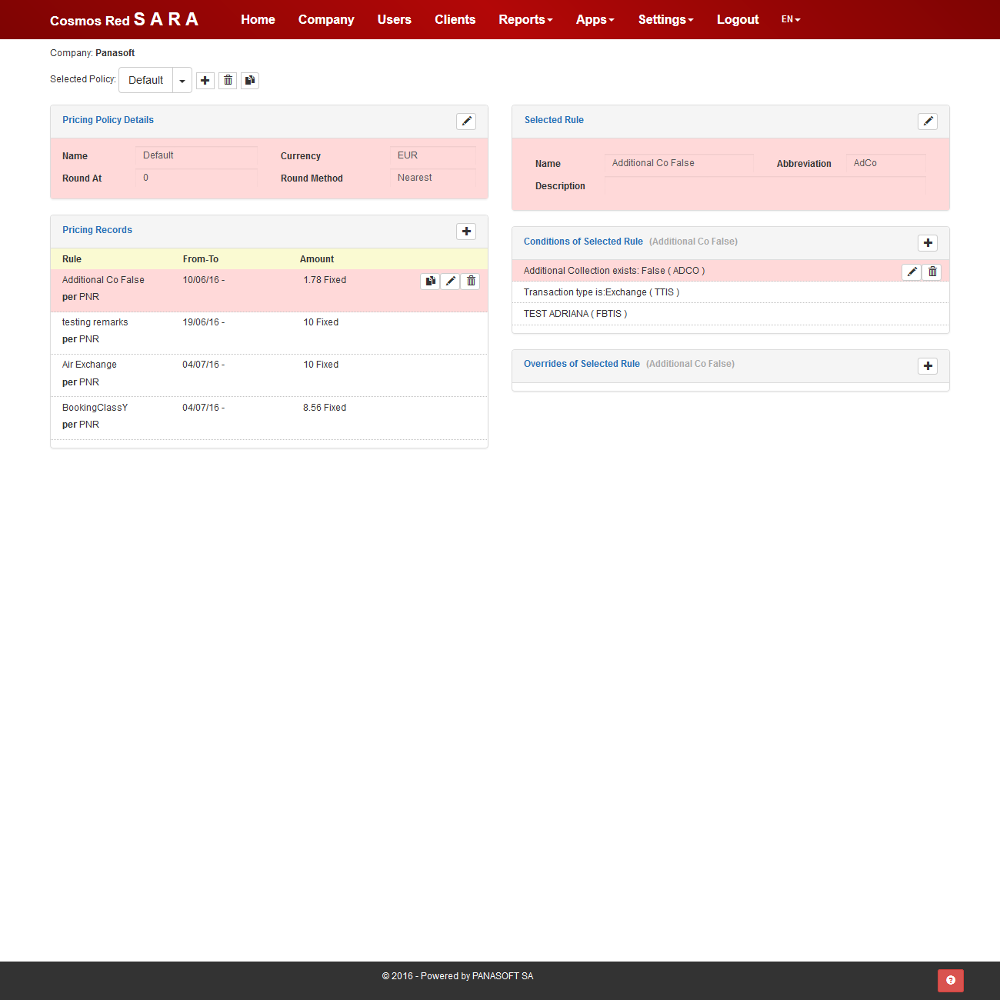Open the red help button in footer
The width and height of the screenshot is (1000, 1000).
[x=950, y=980]
